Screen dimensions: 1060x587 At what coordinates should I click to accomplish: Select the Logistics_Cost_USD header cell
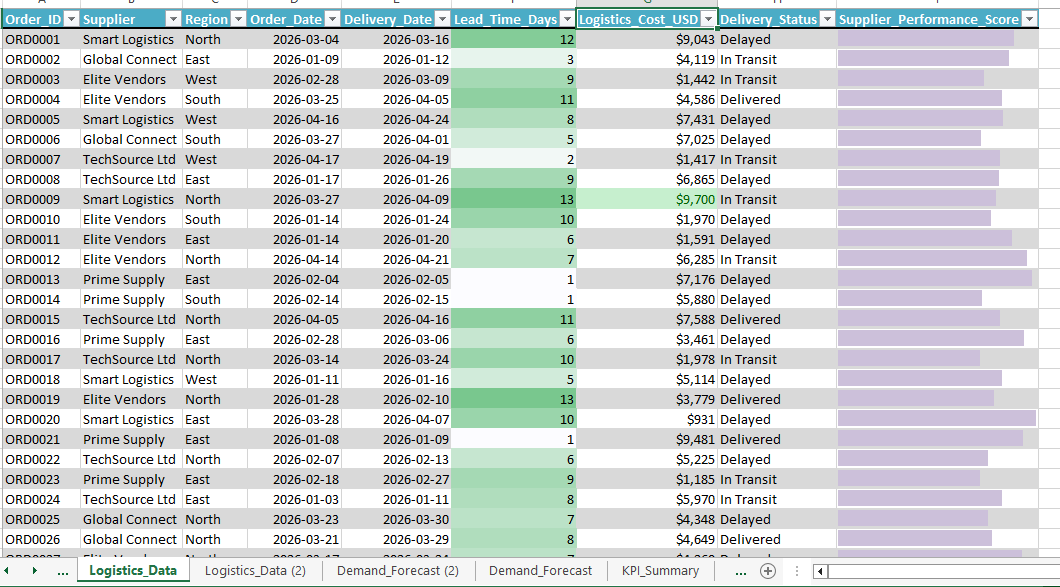pos(647,19)
